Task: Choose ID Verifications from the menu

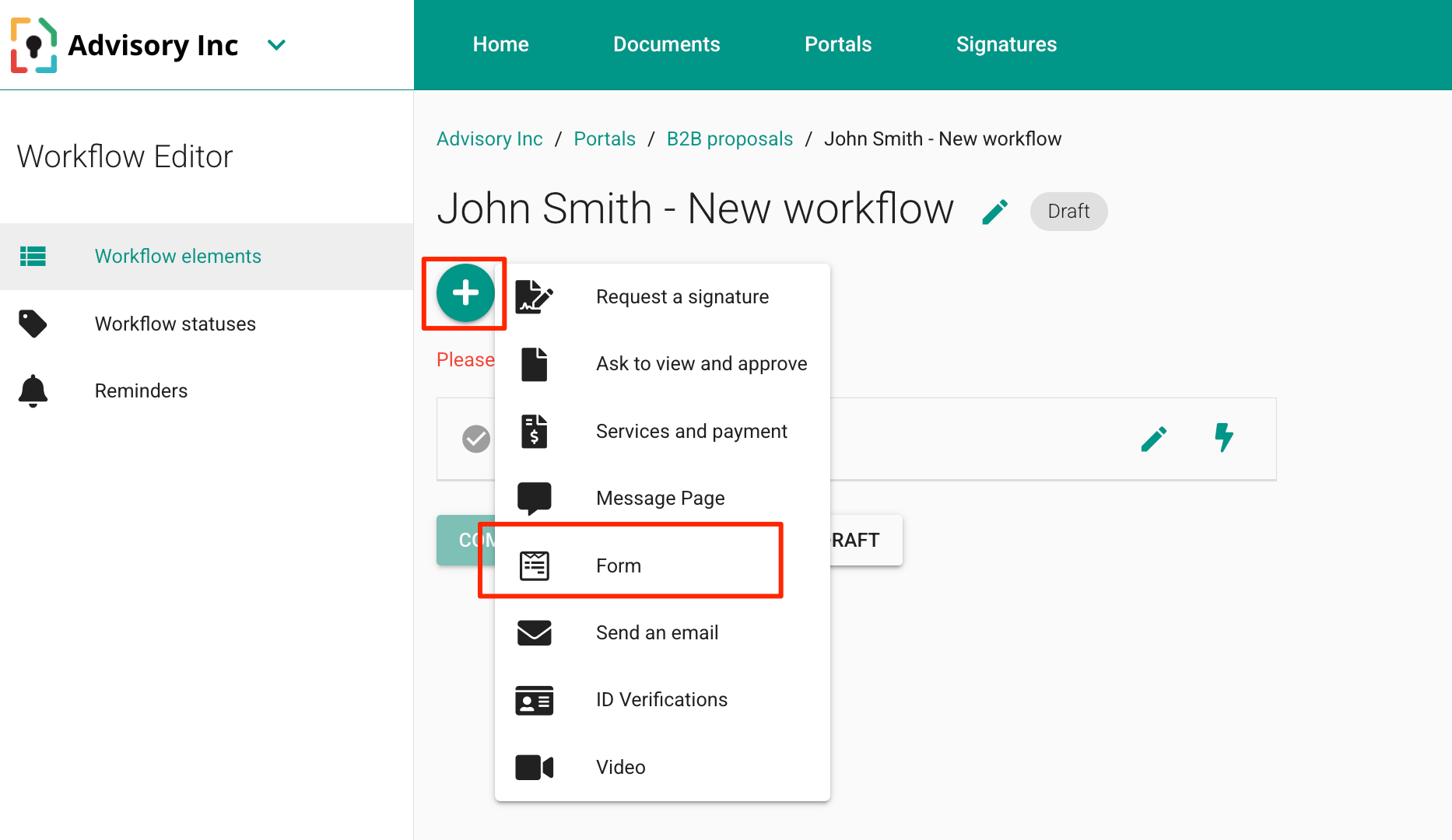Action: (661, 700)
